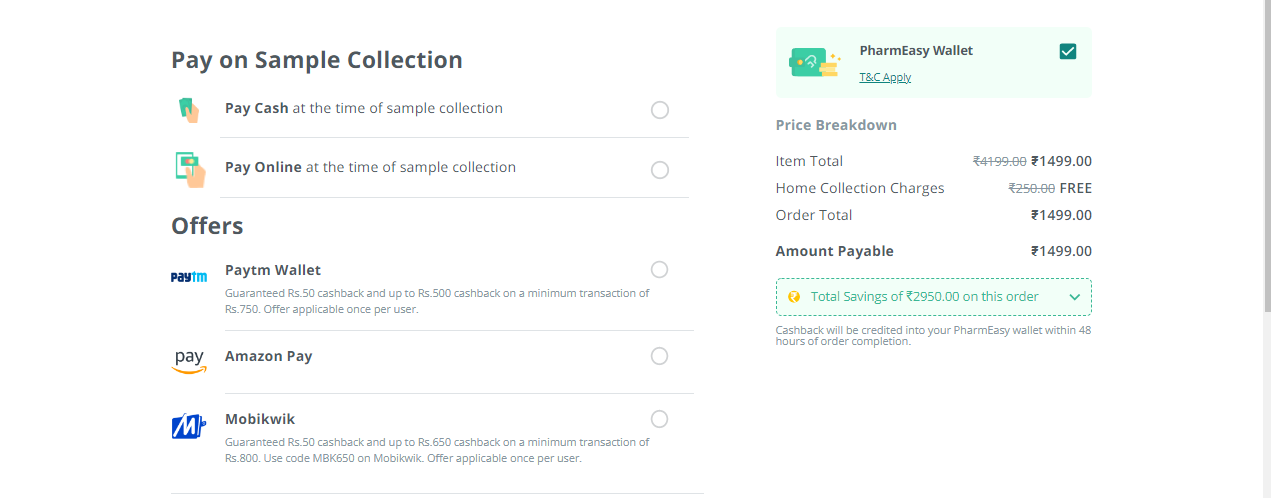This screenshot has width=1271, height=498.
Task: Choose Paytm Wallet payment option
Action: (x=660, y=269)
